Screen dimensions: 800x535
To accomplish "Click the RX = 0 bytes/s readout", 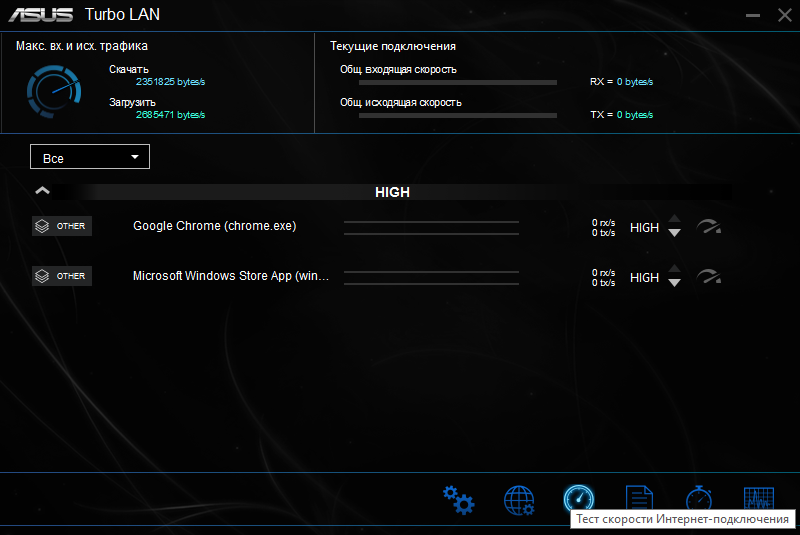I will [x=621, y=82].
